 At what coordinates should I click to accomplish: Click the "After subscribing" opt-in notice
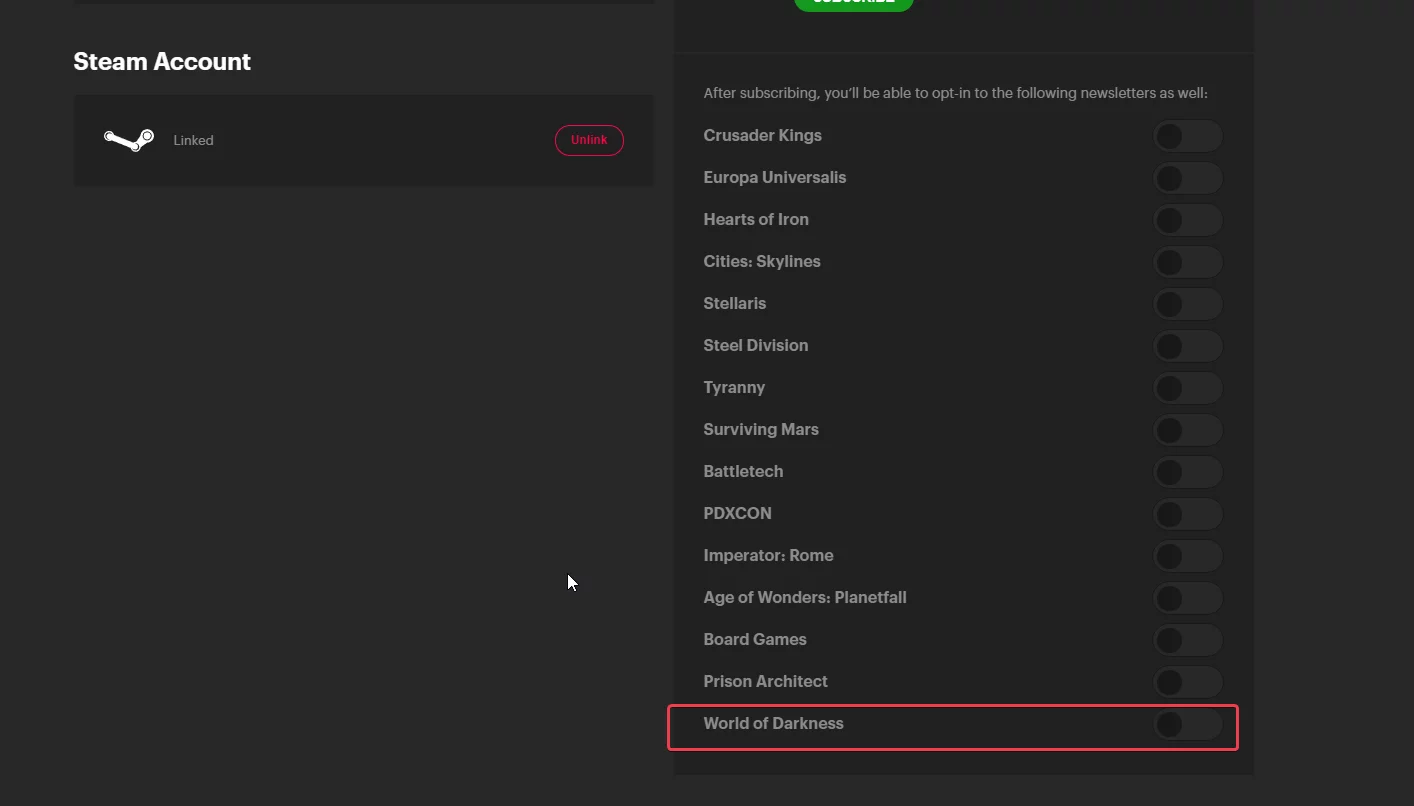coord(955,93)
